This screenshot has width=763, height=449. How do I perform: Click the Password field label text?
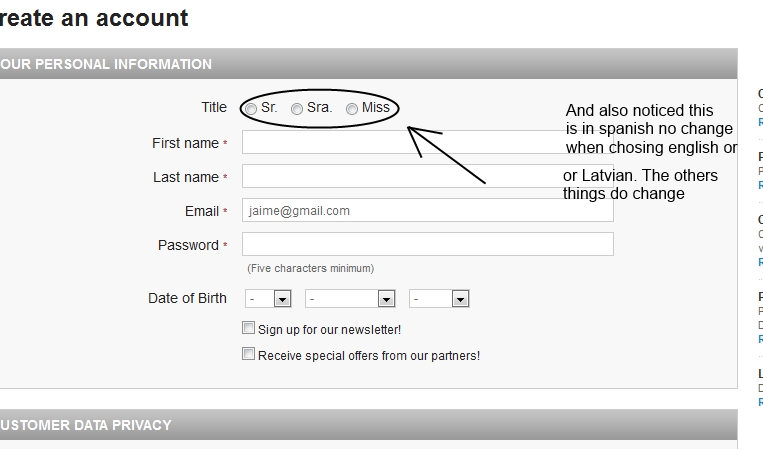tap(188, 245)
